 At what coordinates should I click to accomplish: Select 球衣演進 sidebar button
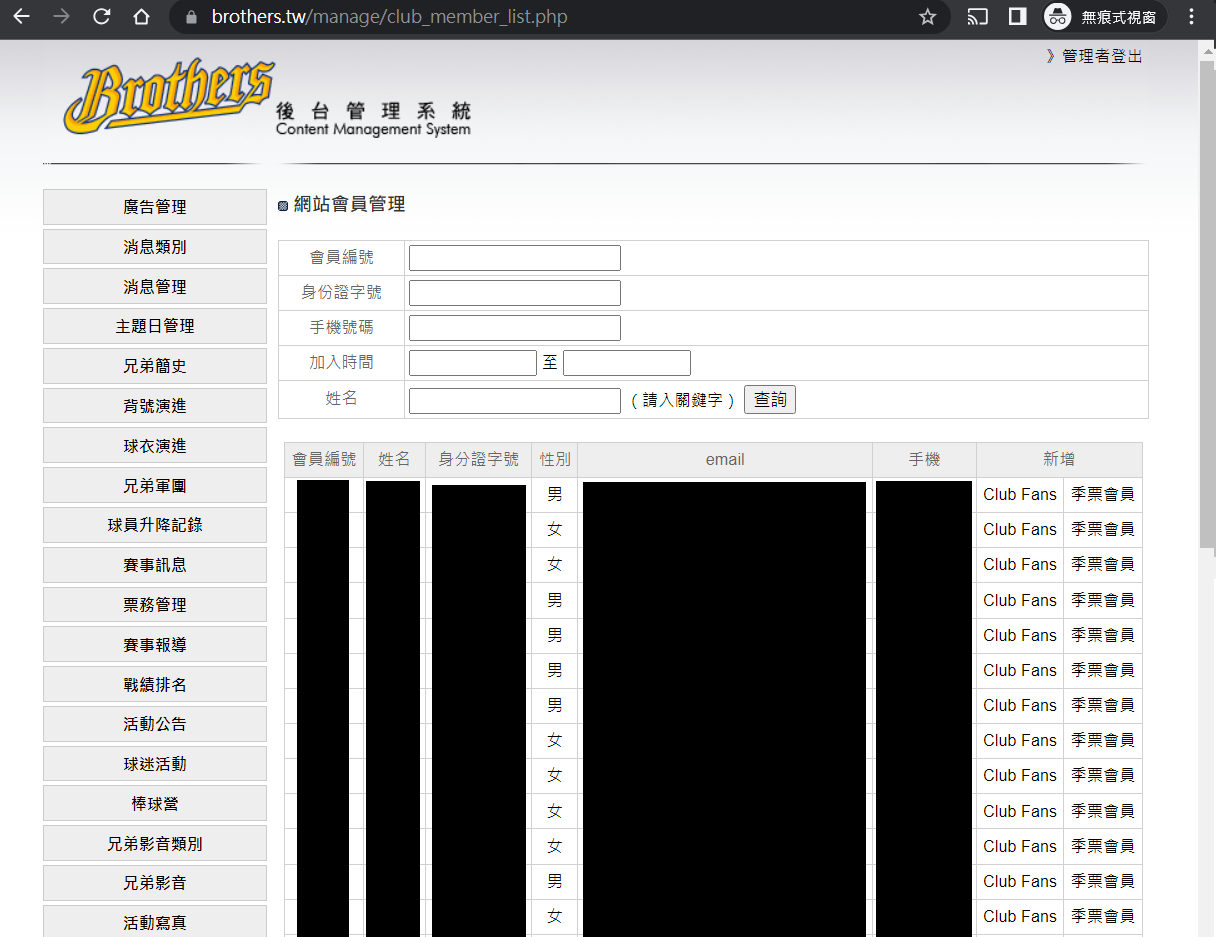(x=155, y=446)
